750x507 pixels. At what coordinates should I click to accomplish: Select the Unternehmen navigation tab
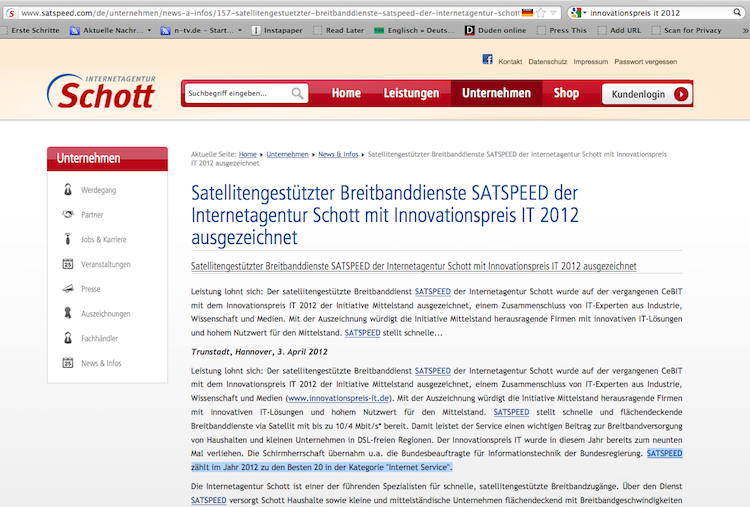pos(496,93)
